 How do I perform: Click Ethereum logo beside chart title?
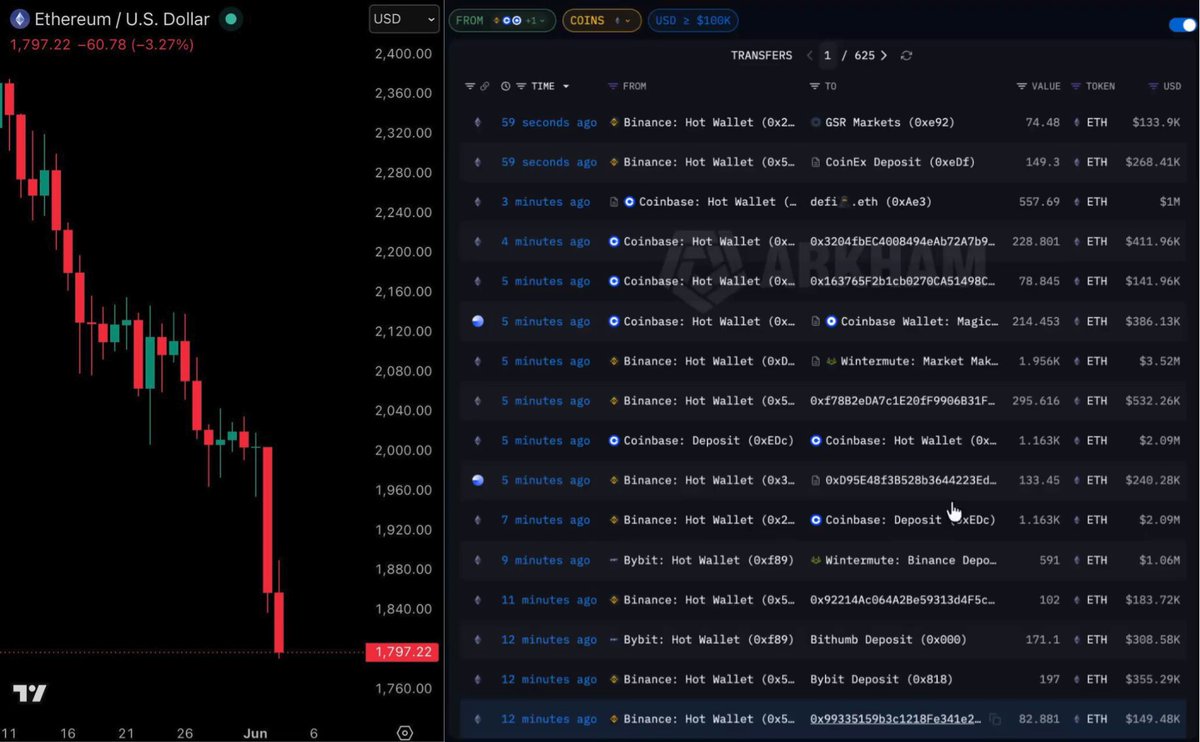19,19
